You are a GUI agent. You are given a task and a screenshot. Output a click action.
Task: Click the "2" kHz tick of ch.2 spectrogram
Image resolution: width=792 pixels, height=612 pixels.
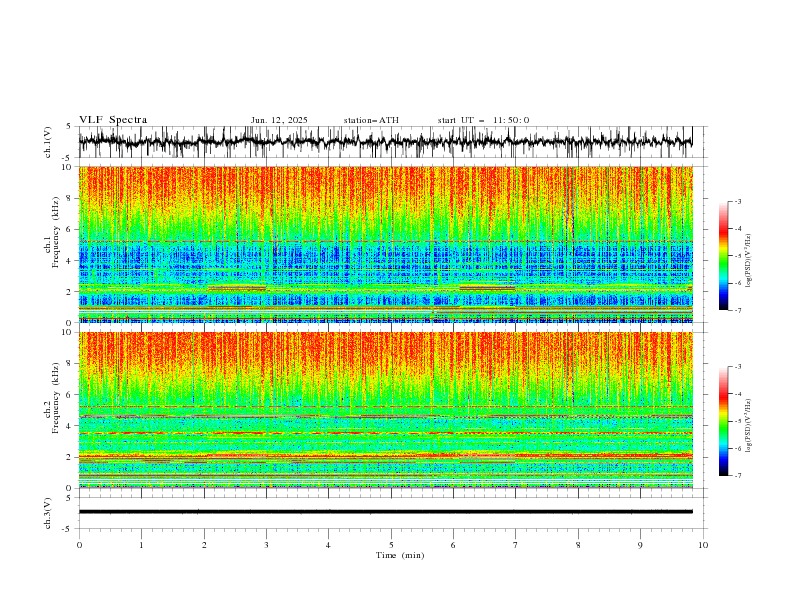click(x=71, y=457)
